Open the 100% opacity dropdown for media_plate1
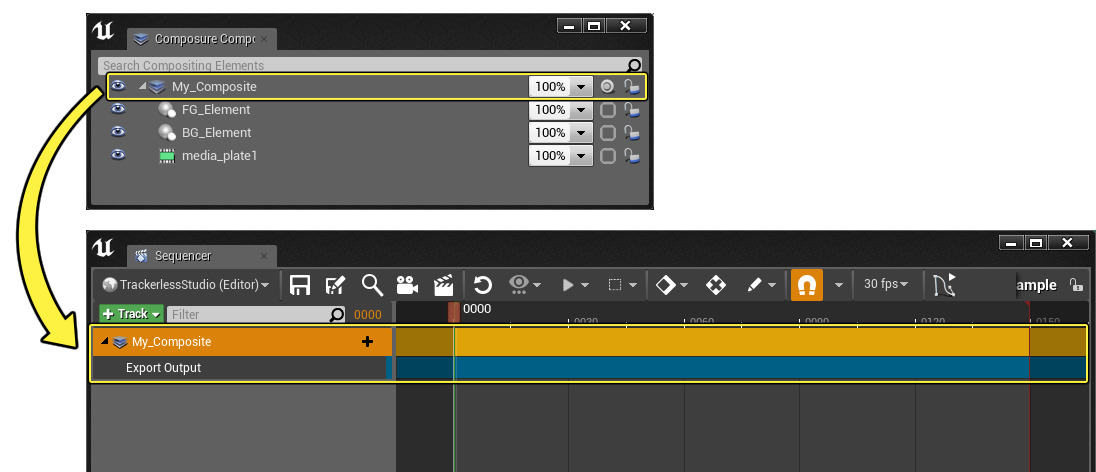Screen dimensions: 1096x472 tap(581, 156)
